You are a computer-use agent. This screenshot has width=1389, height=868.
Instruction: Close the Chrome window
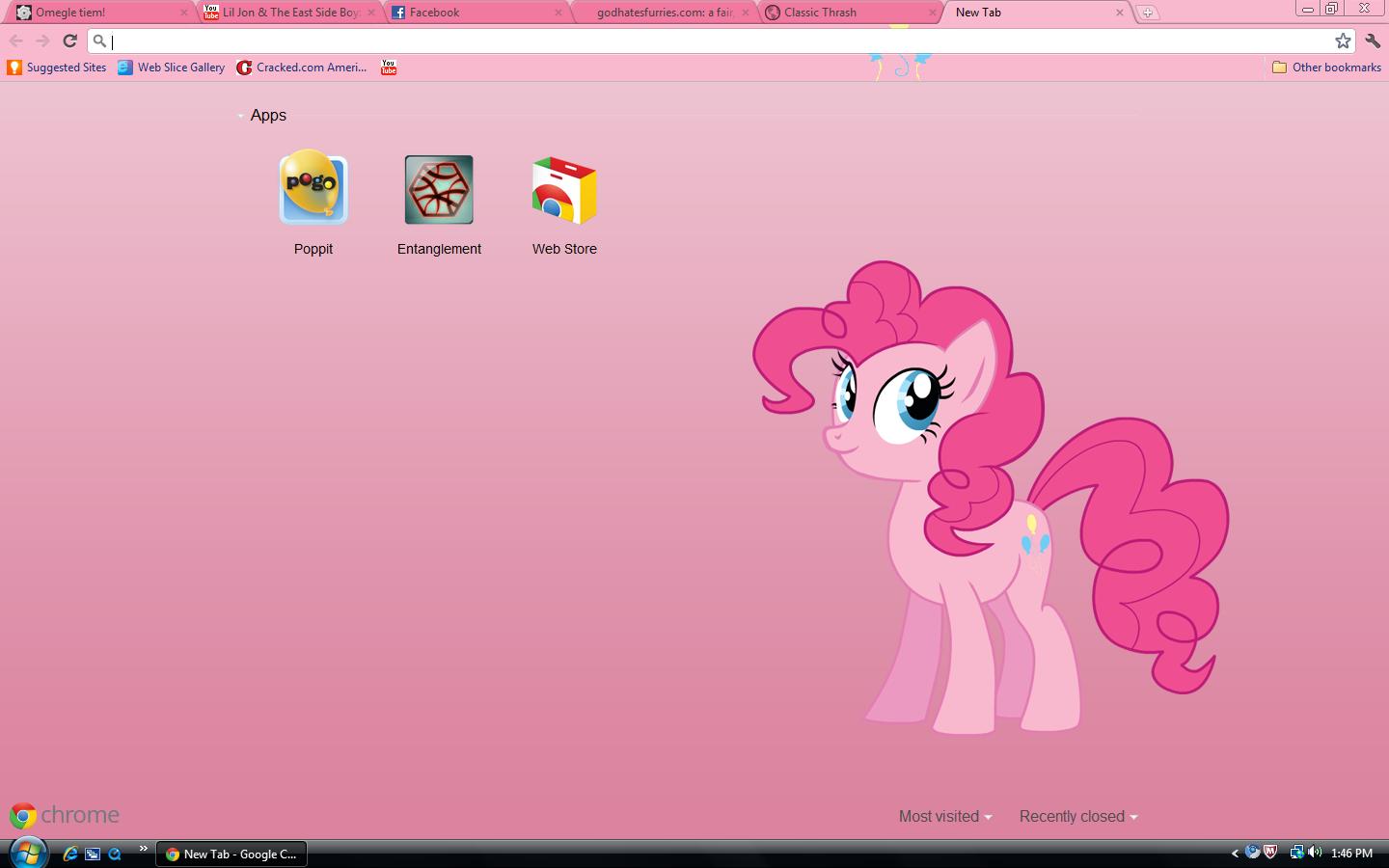click(1365, 9)
